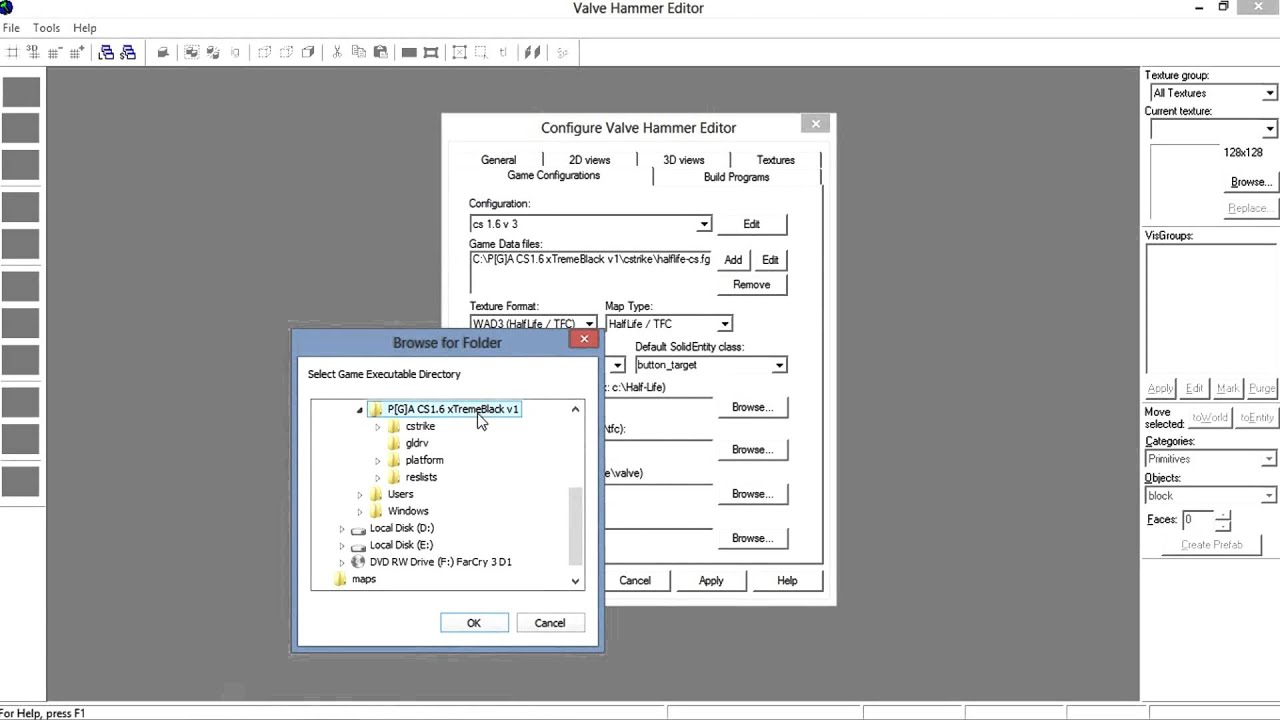
Task: Click the folder tree scroll-down arrow
Action: click(x=575, y=581)
